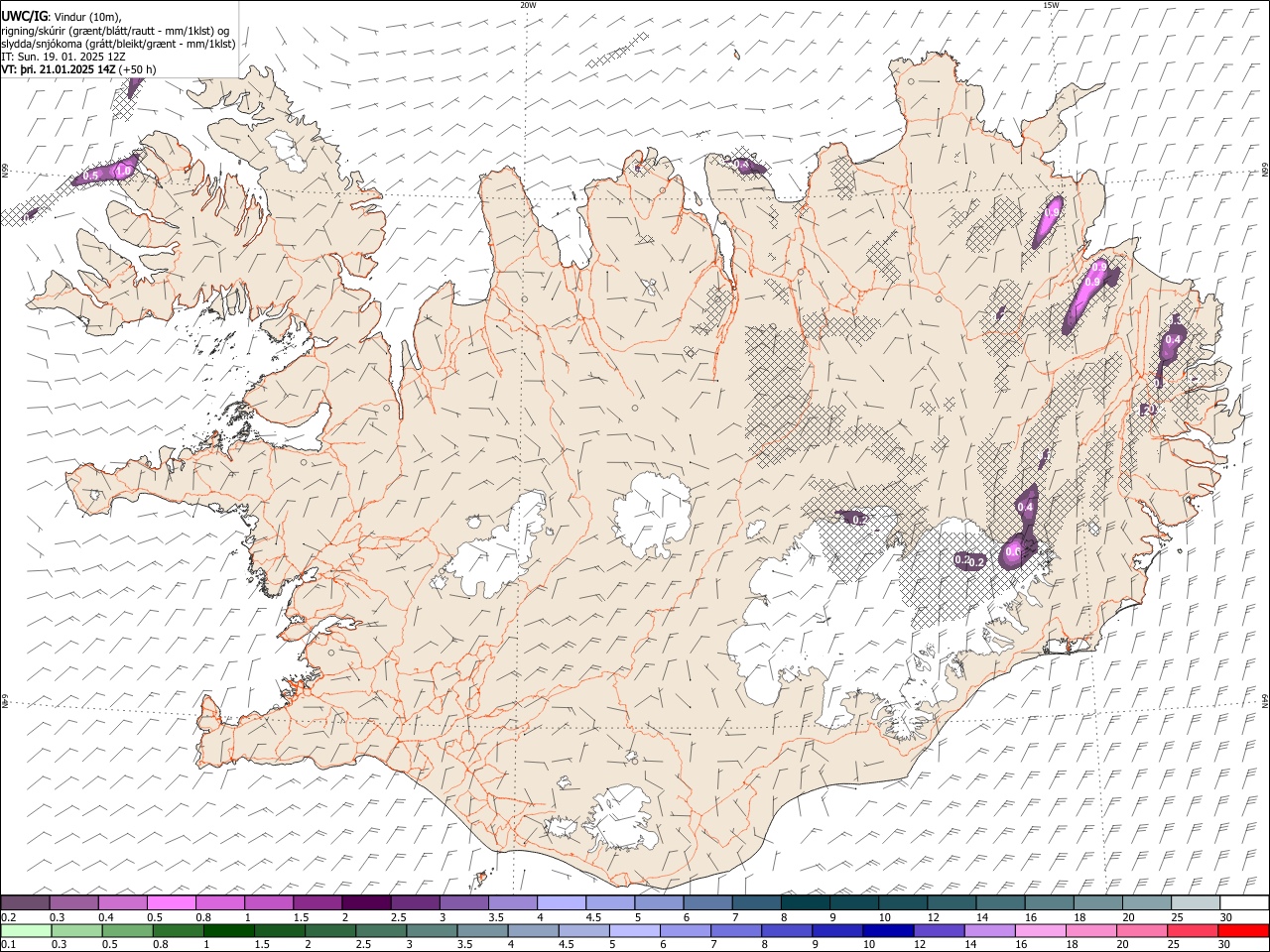Viewport: 1270px width, 952px height.
Task: Click the 'UWC/IG: Vindur (10m)' title text
Action: (62, 16)
